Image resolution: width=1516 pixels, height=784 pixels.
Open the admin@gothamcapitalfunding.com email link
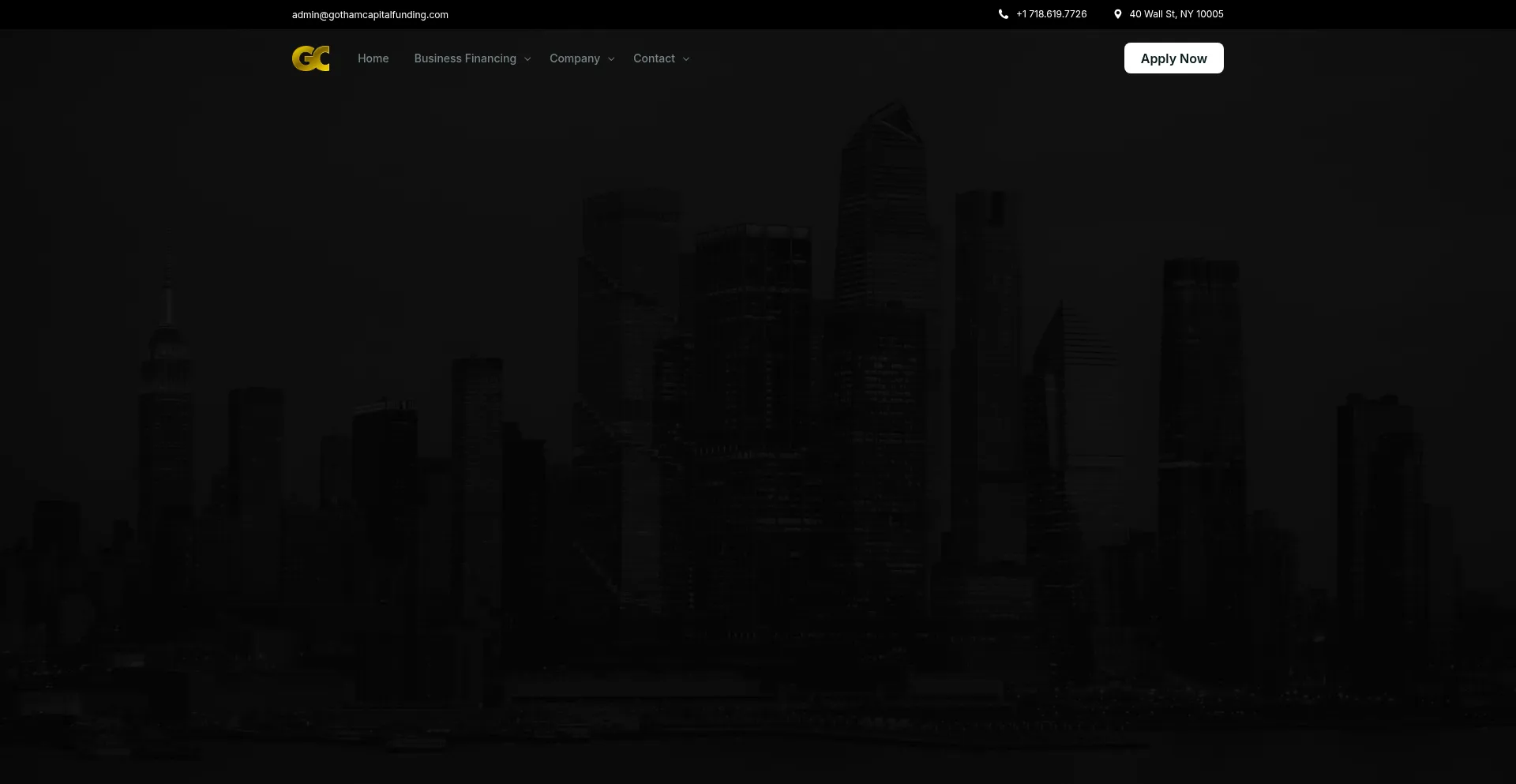tap(370, 15)
